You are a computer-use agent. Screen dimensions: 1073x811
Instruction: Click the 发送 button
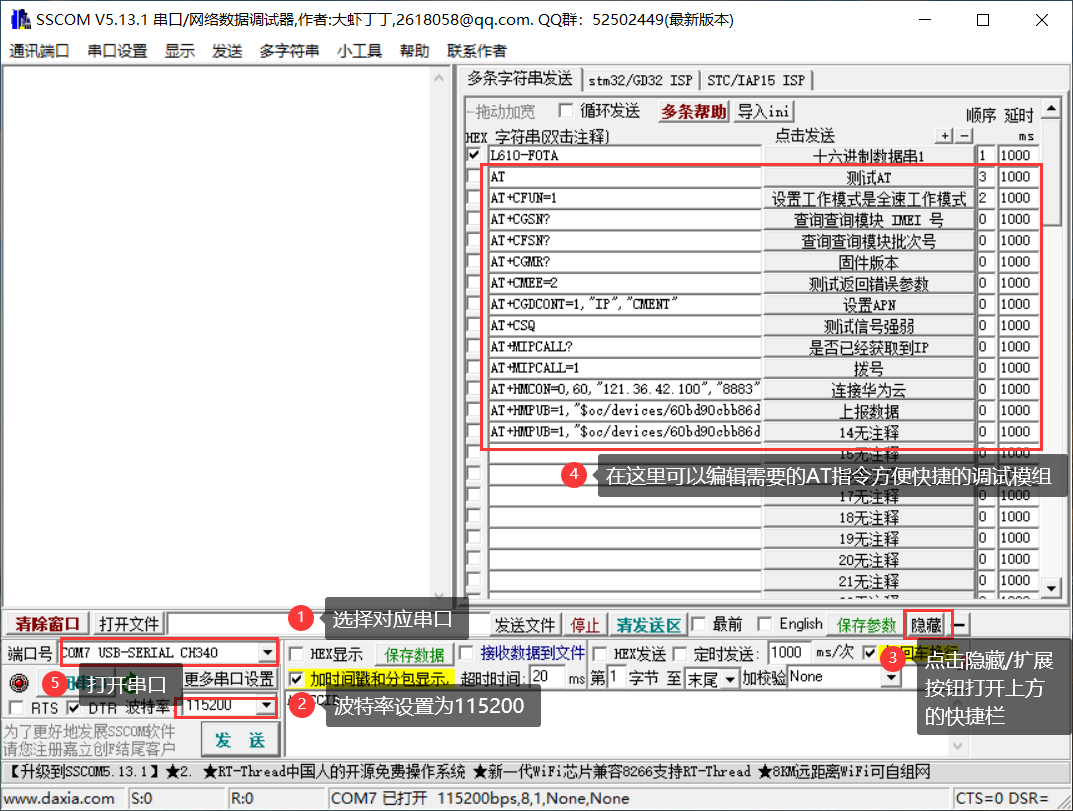pos(240,740)
